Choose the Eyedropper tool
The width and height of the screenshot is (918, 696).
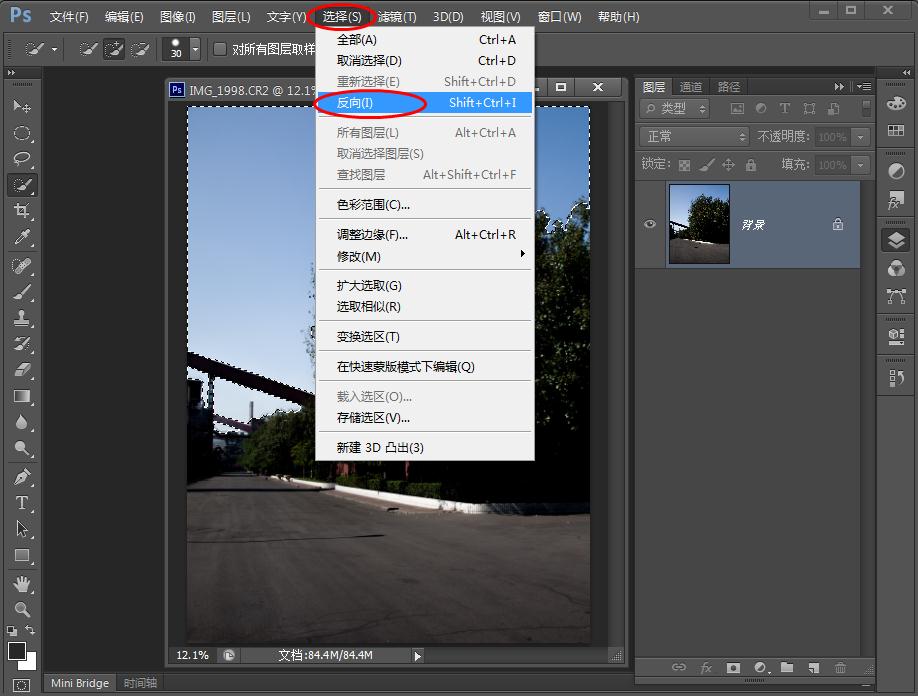(22, 237)
